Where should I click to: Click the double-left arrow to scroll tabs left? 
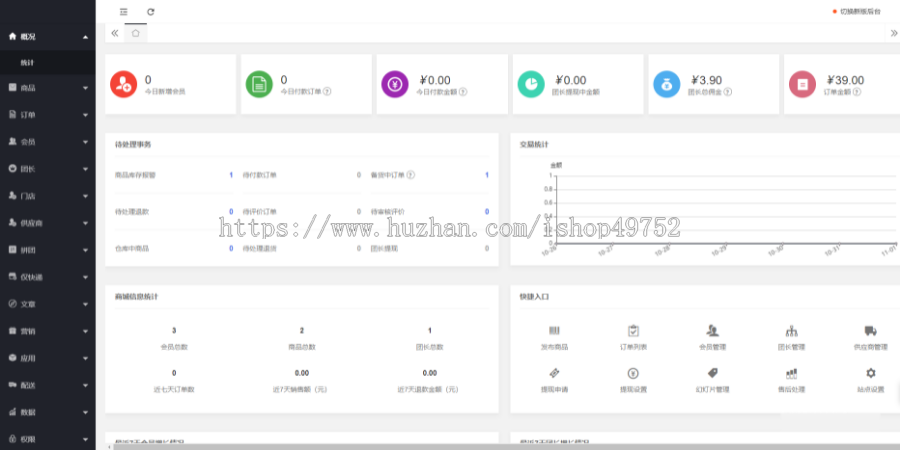(x=115, y=33)
